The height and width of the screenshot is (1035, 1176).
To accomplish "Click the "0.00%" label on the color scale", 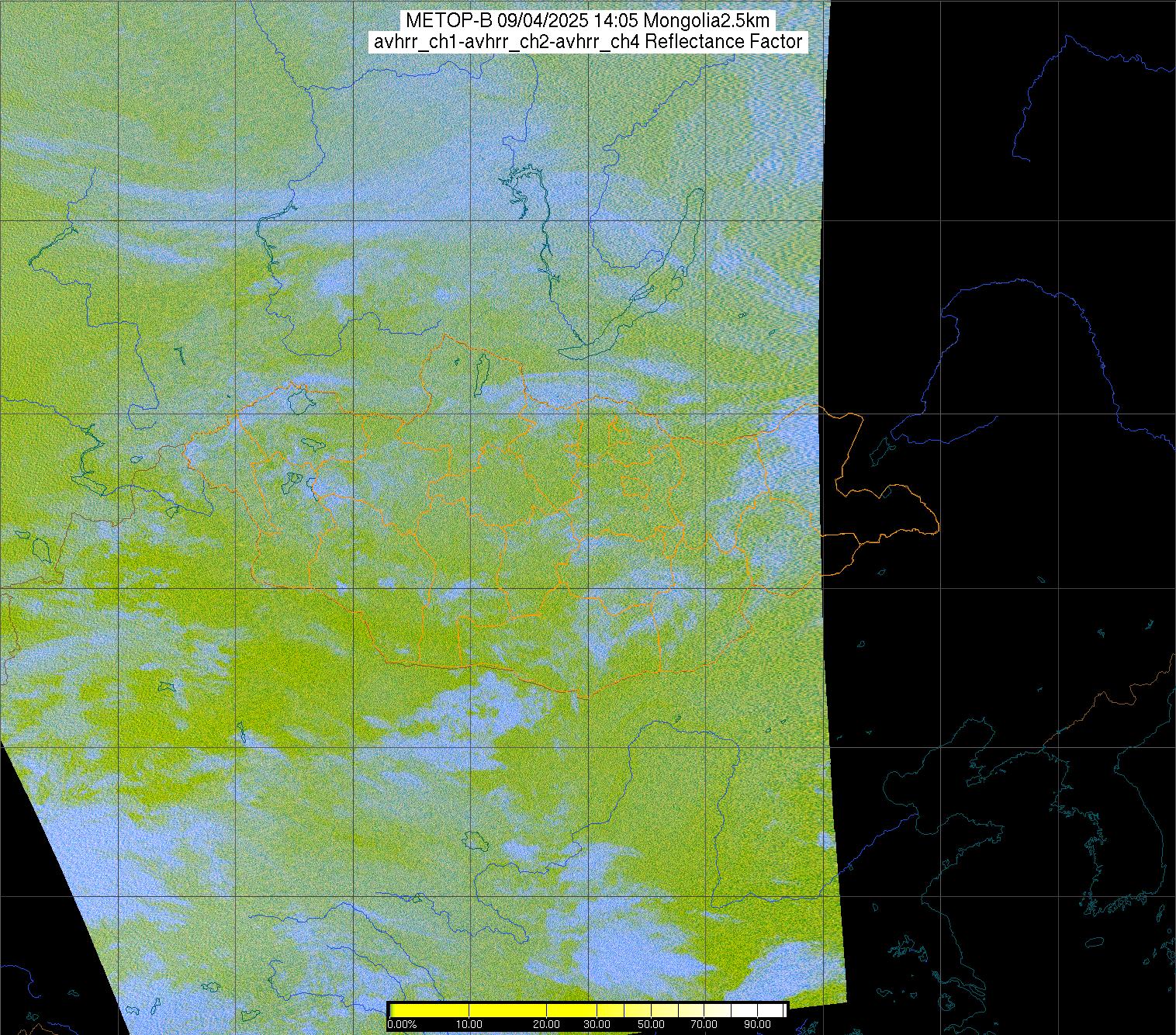I will 402,1025.
